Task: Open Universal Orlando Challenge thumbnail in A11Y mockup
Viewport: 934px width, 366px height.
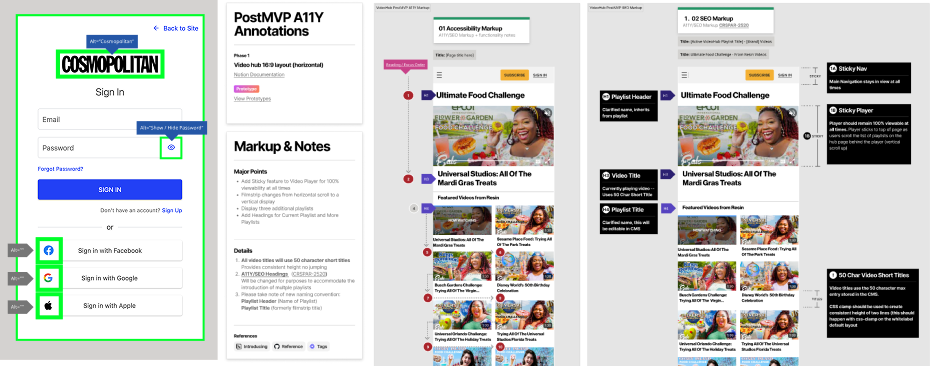Action: click(x=462, y=315)
